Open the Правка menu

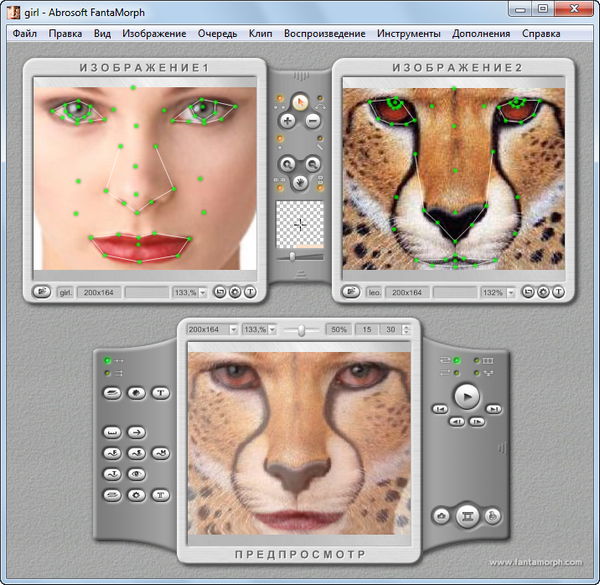click(65, 34)
